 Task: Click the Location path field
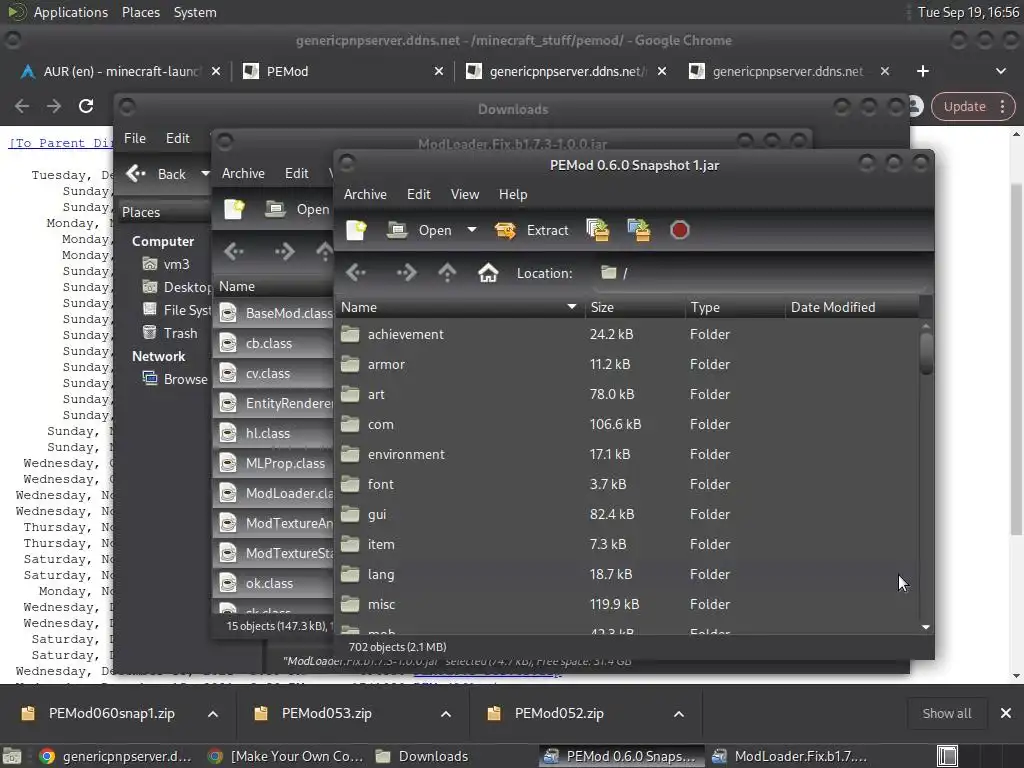760,273
